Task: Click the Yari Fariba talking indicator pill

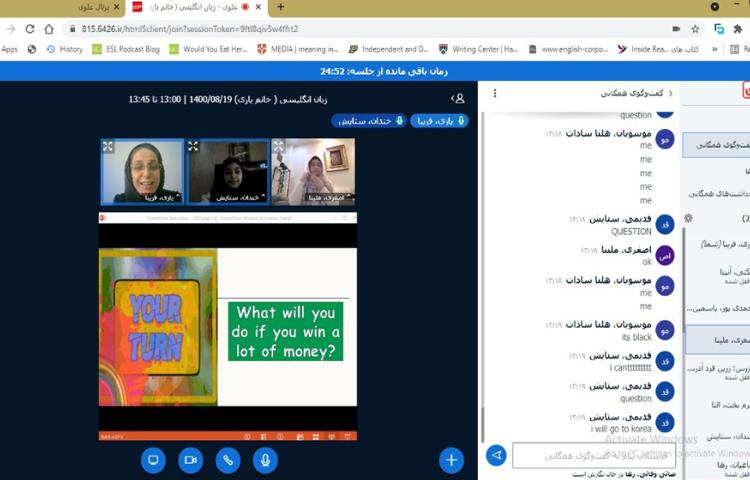Action: 439,121
